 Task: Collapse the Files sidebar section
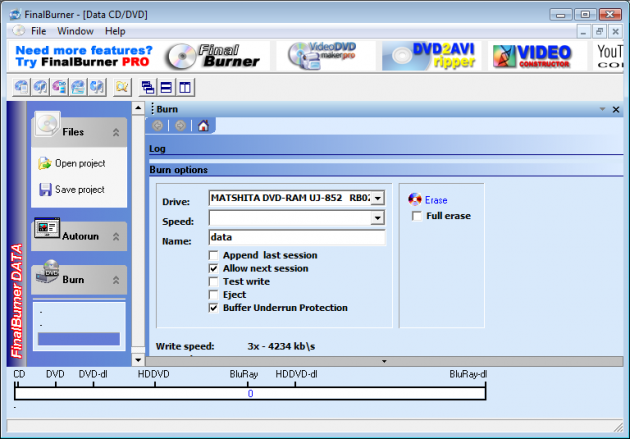click(116, 132)
